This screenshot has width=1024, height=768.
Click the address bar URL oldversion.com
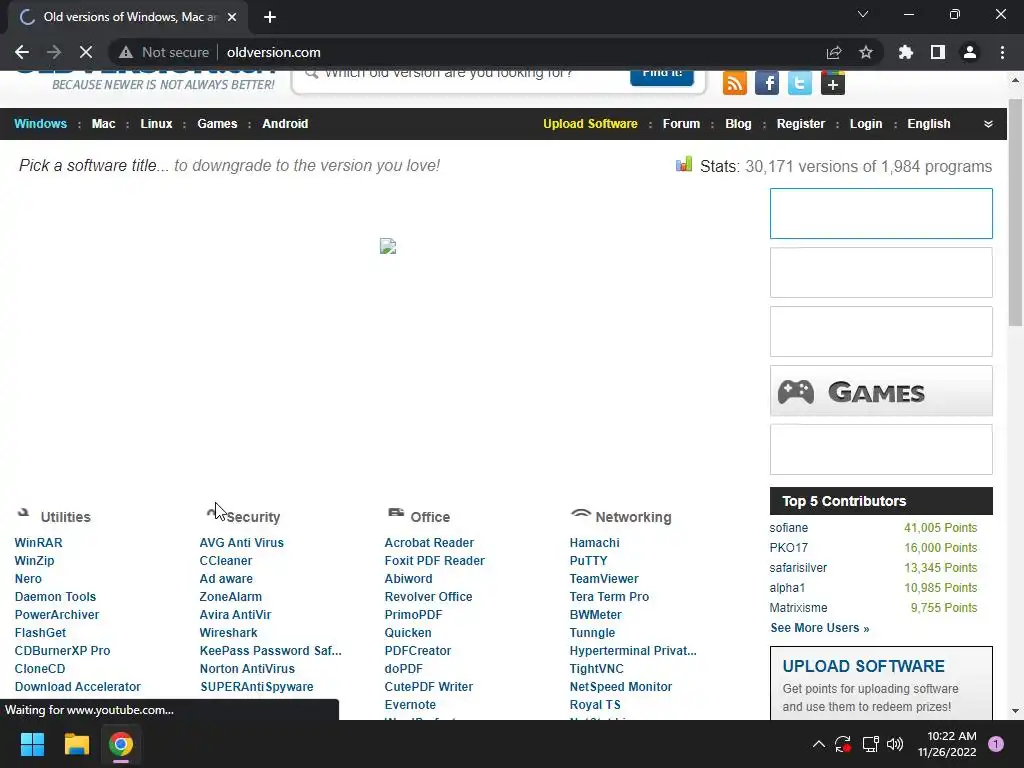tap(274, 52)
